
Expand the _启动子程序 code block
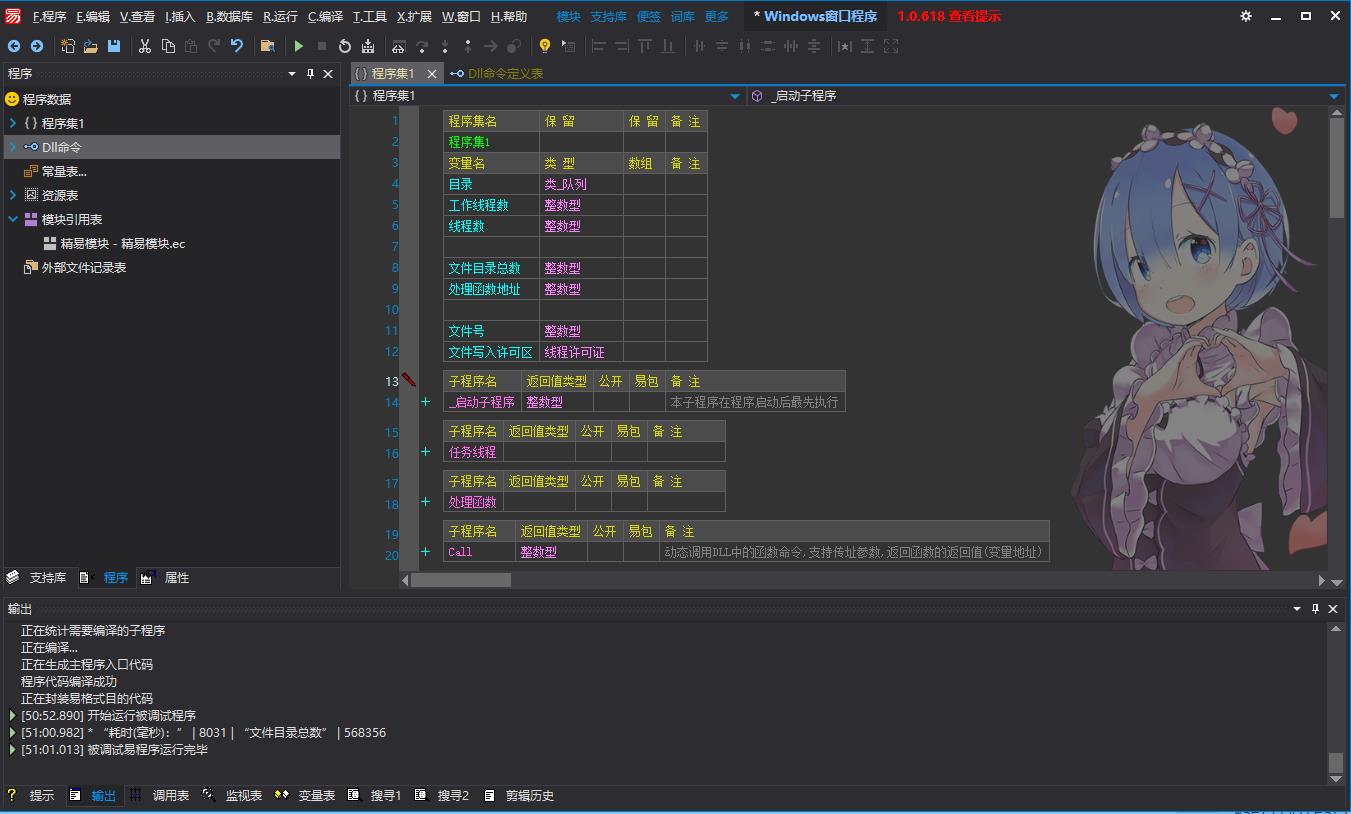[x=426, y=402]
